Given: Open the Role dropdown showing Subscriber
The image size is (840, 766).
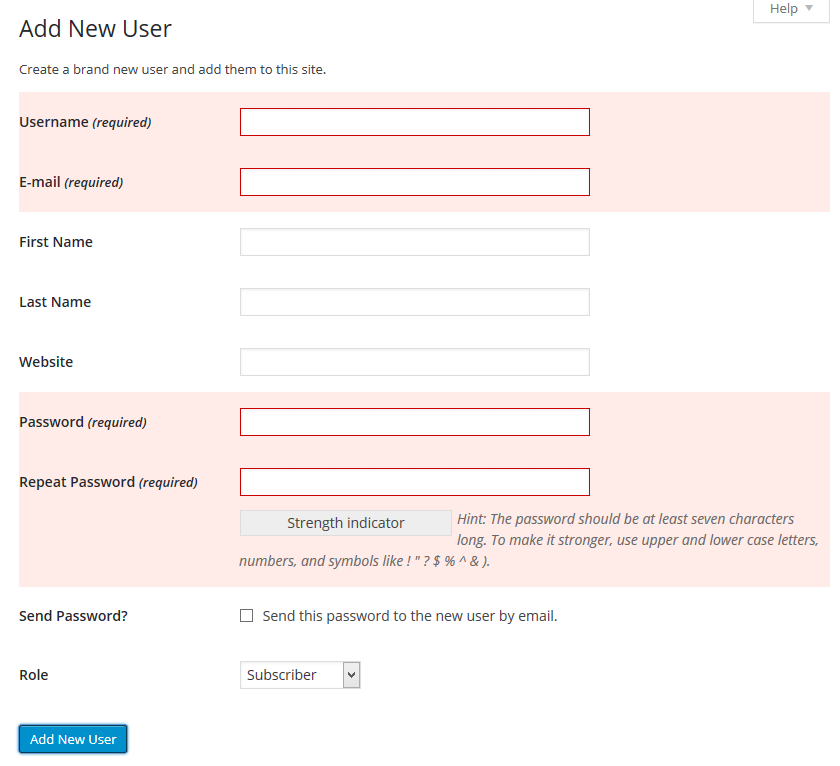Looking at the screenshot, I should click(300, 675).
